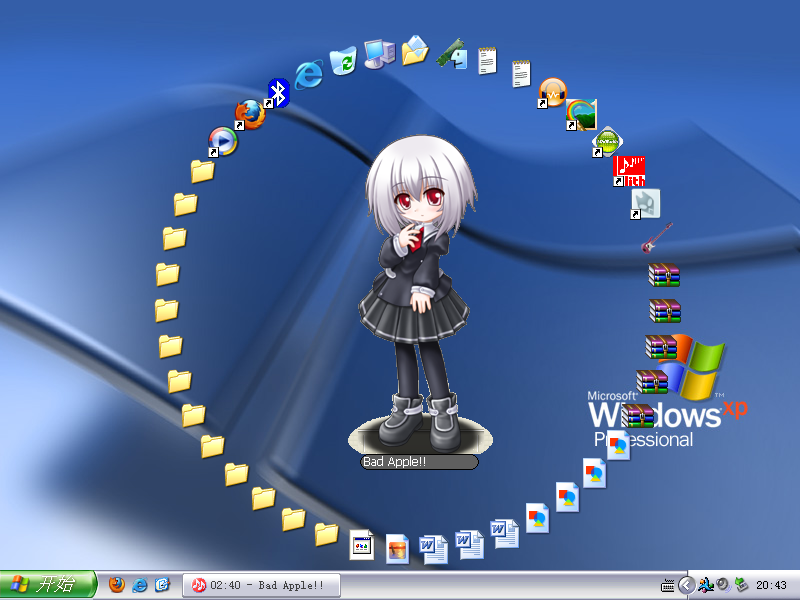Viewport: 800px width, 600px height.
Task: Select the memory chip and computer face icon
Action: [x=452, y=54]
